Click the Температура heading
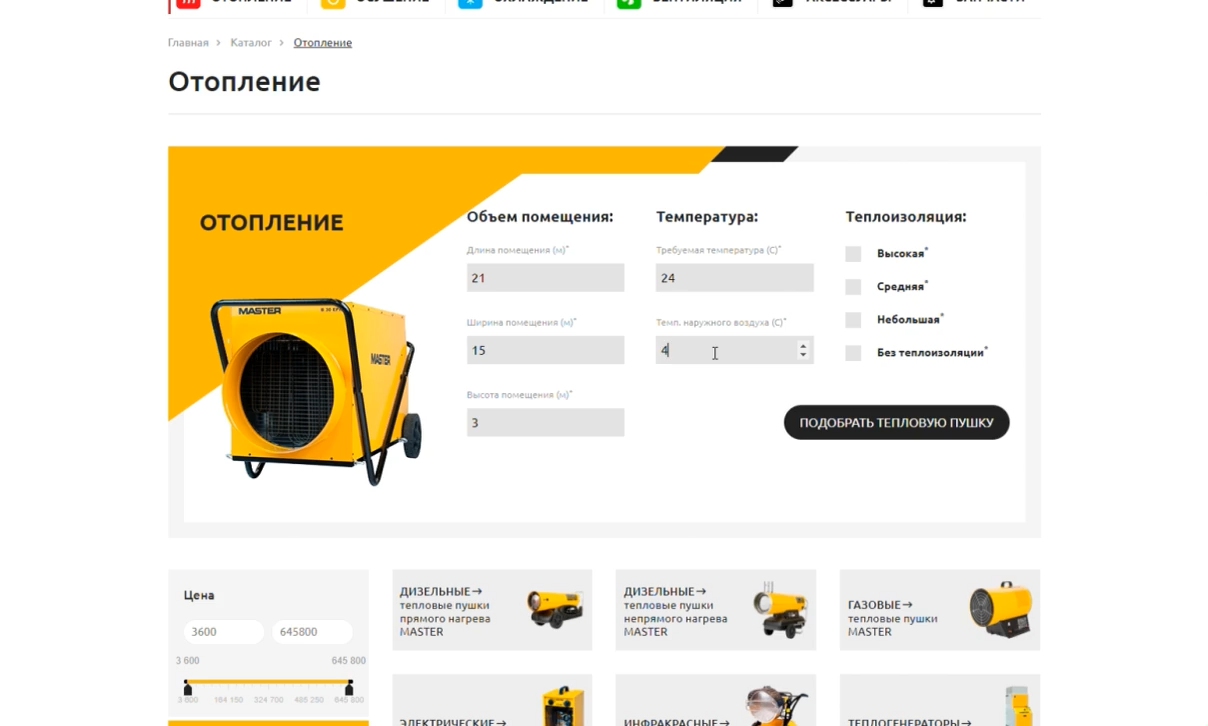The width and height of the screenshot is (1208, 726). [707, 217]
